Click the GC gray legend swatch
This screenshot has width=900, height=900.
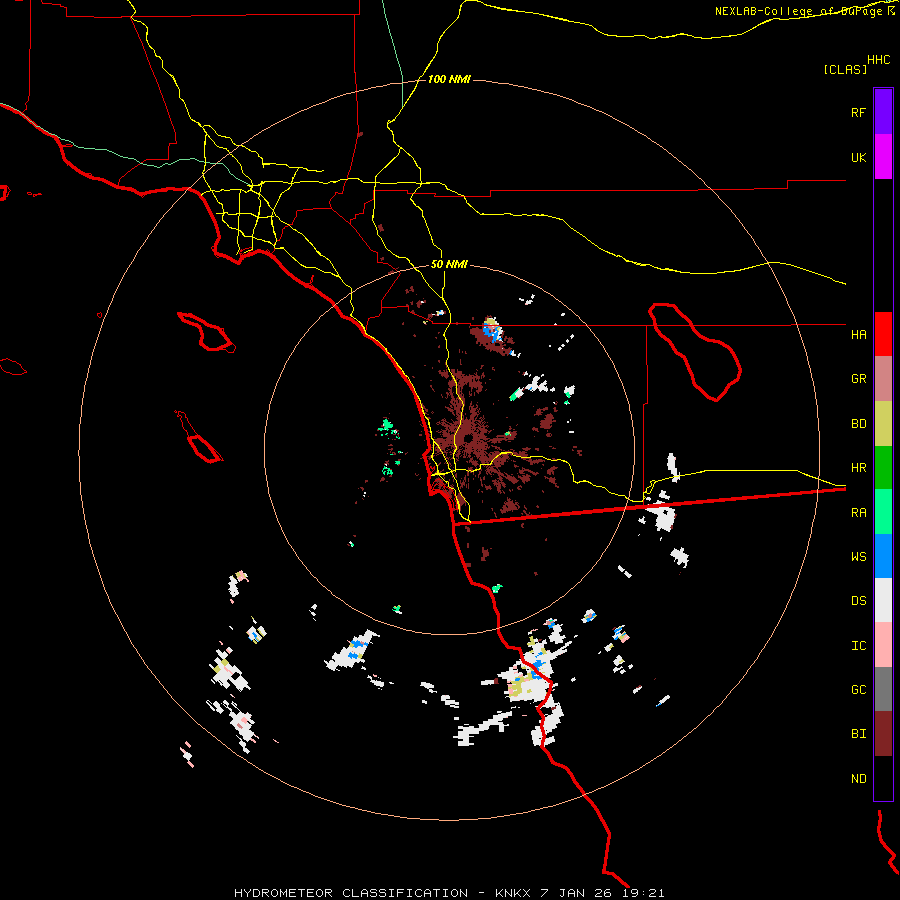coord(883,689)
